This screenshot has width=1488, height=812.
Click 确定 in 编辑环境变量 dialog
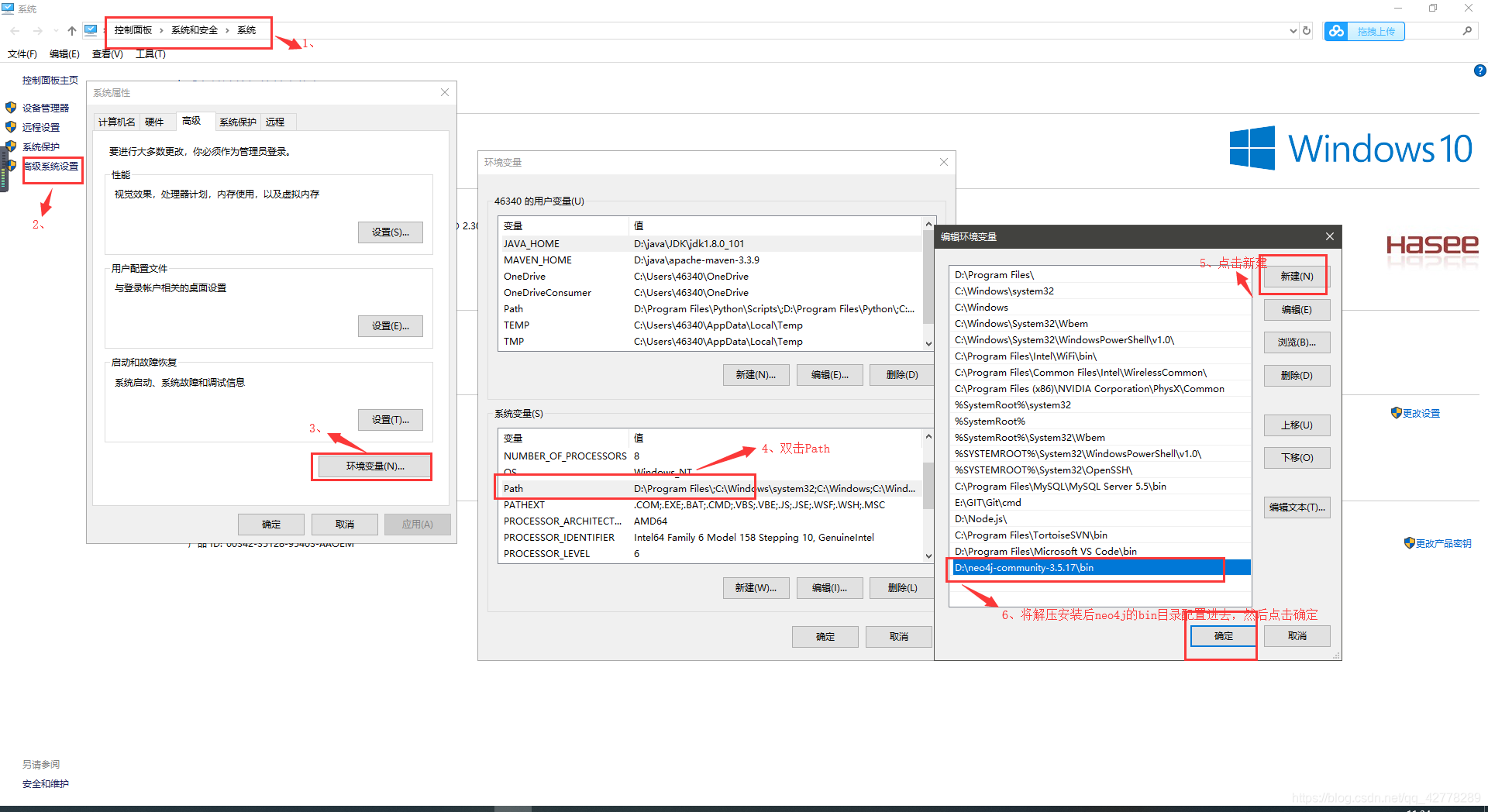click(x=1223, y=636)
